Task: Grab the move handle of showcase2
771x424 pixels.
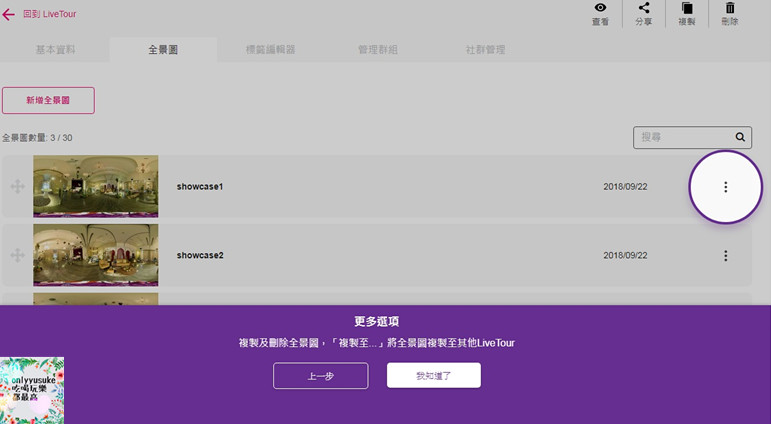Action: click(x=18, y=255)
